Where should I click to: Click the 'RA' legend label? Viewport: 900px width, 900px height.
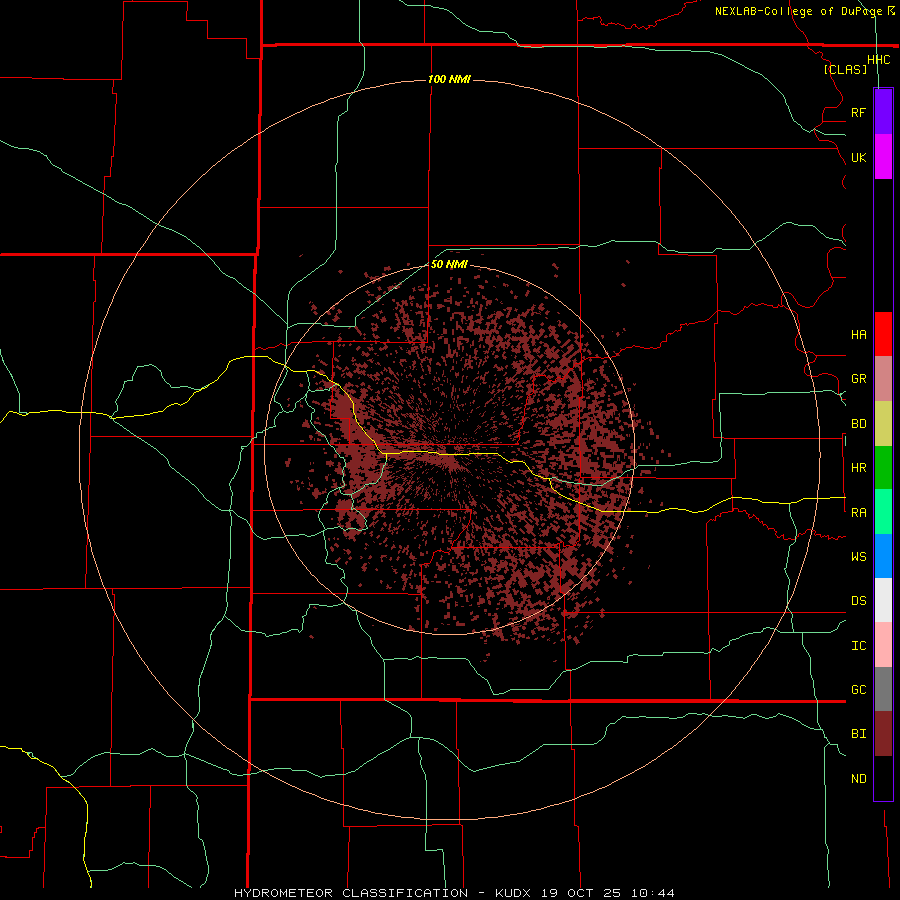click(x=858, y=513)
